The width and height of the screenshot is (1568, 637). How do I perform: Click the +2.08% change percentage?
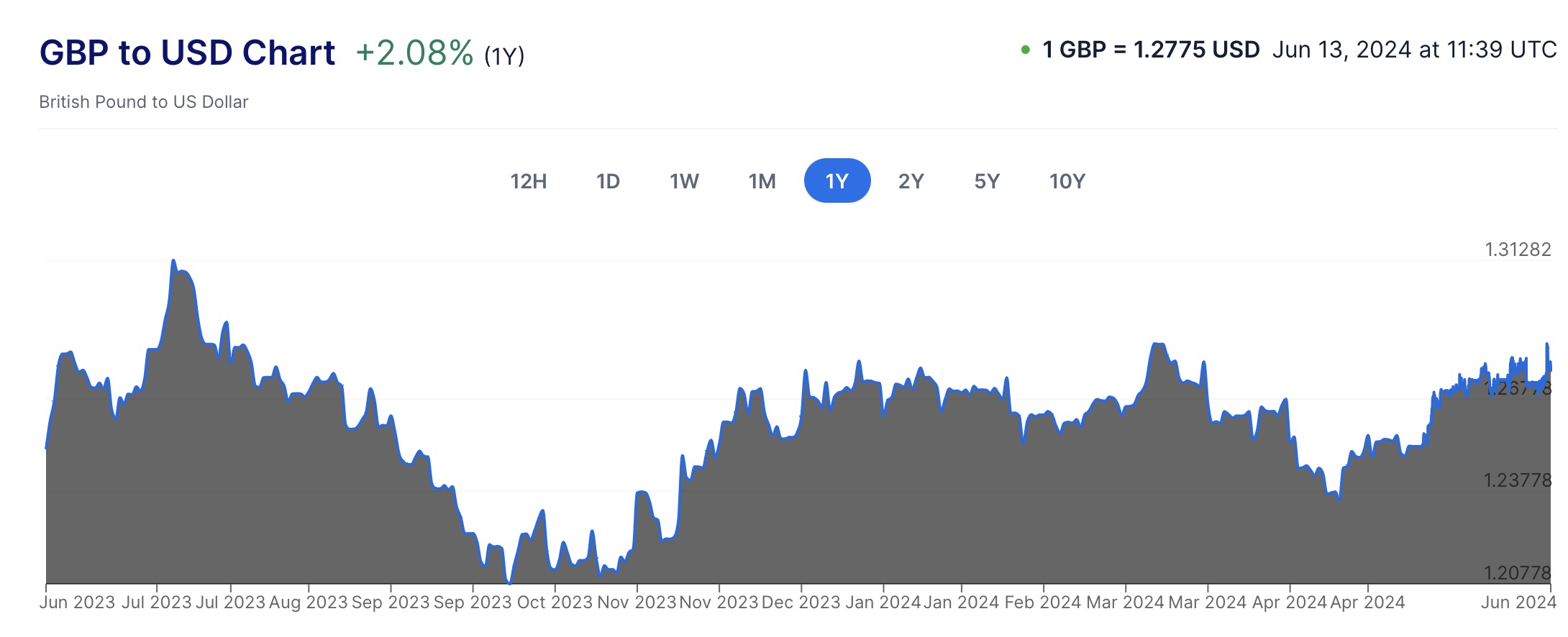coord(414,53)
